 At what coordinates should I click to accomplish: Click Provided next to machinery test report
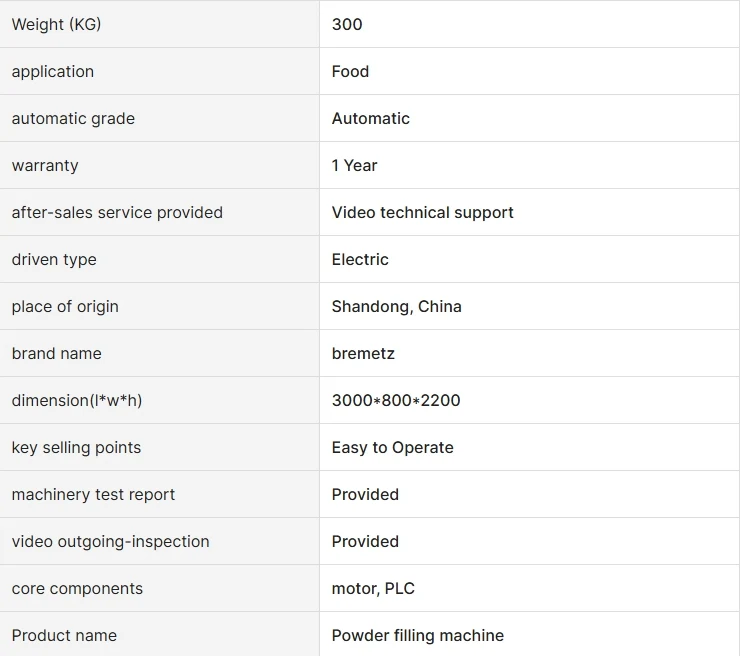click(365, 495)
